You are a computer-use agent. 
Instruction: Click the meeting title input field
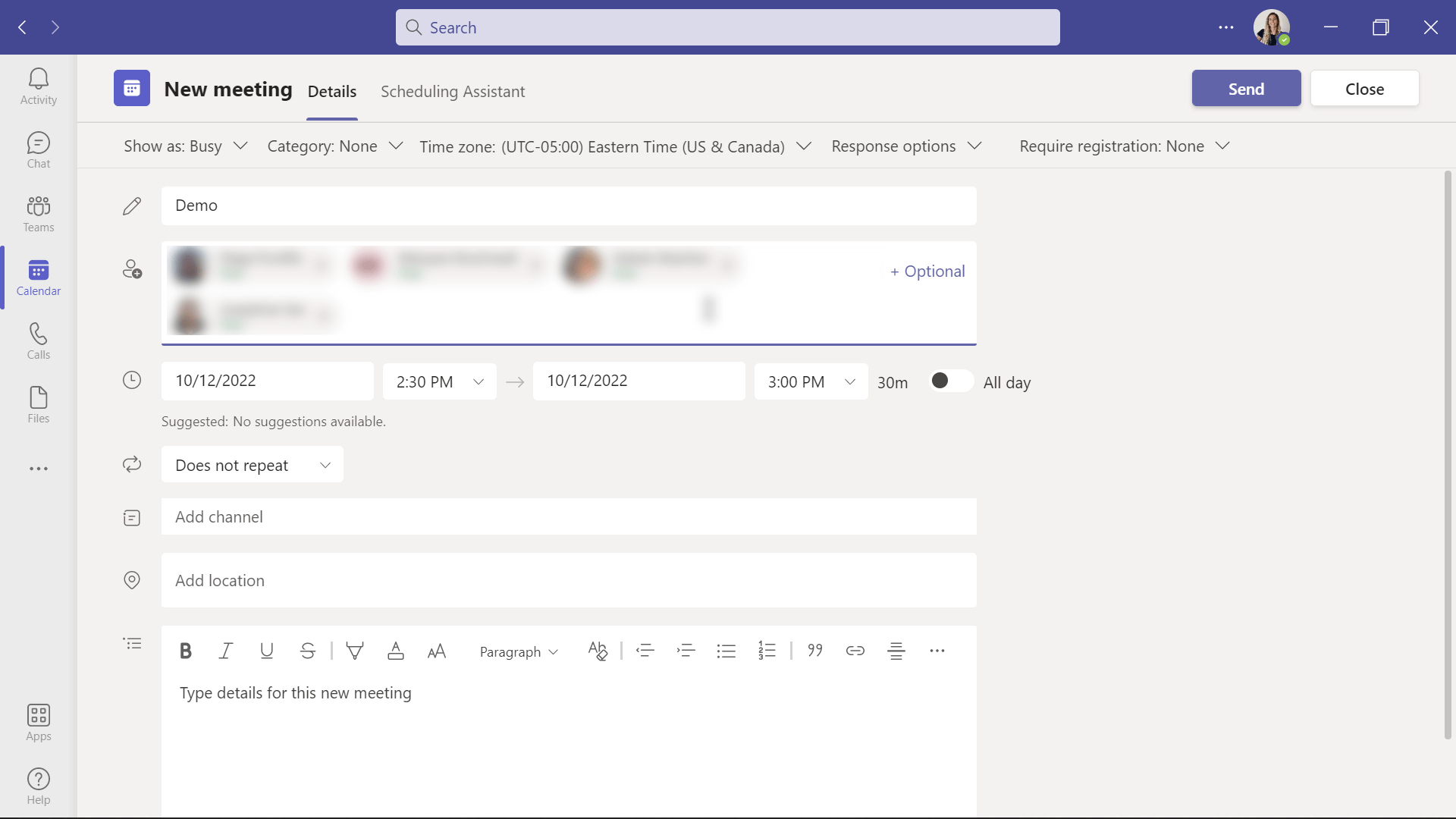click(x=568, y=206)
